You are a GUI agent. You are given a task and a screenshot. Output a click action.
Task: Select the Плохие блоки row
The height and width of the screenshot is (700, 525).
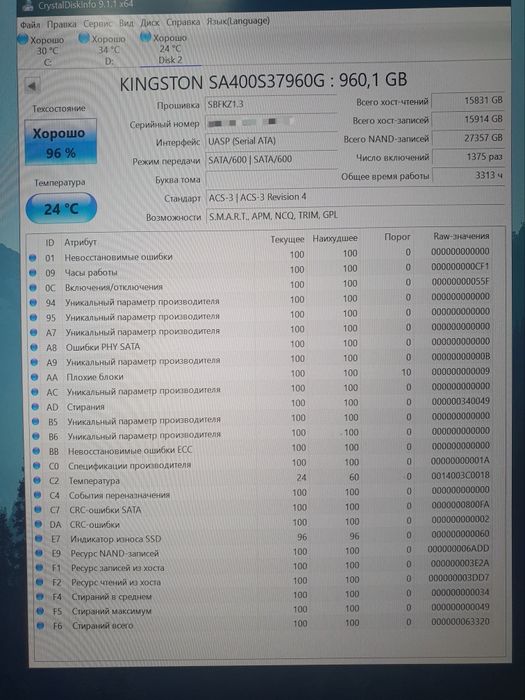(262, 375)
